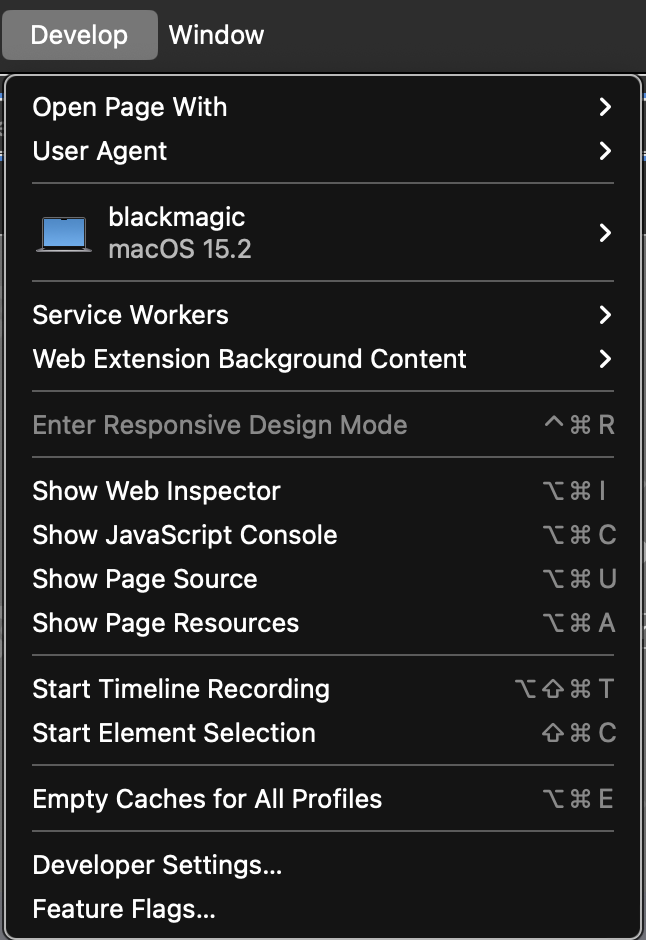Expand the Open Page With submenu arrow
646x940 pixels.
pos(604,107)
